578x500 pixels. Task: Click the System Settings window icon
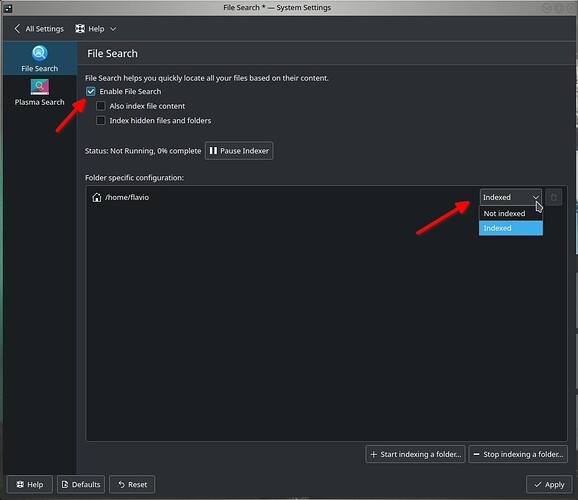click(x=8, y=8)
